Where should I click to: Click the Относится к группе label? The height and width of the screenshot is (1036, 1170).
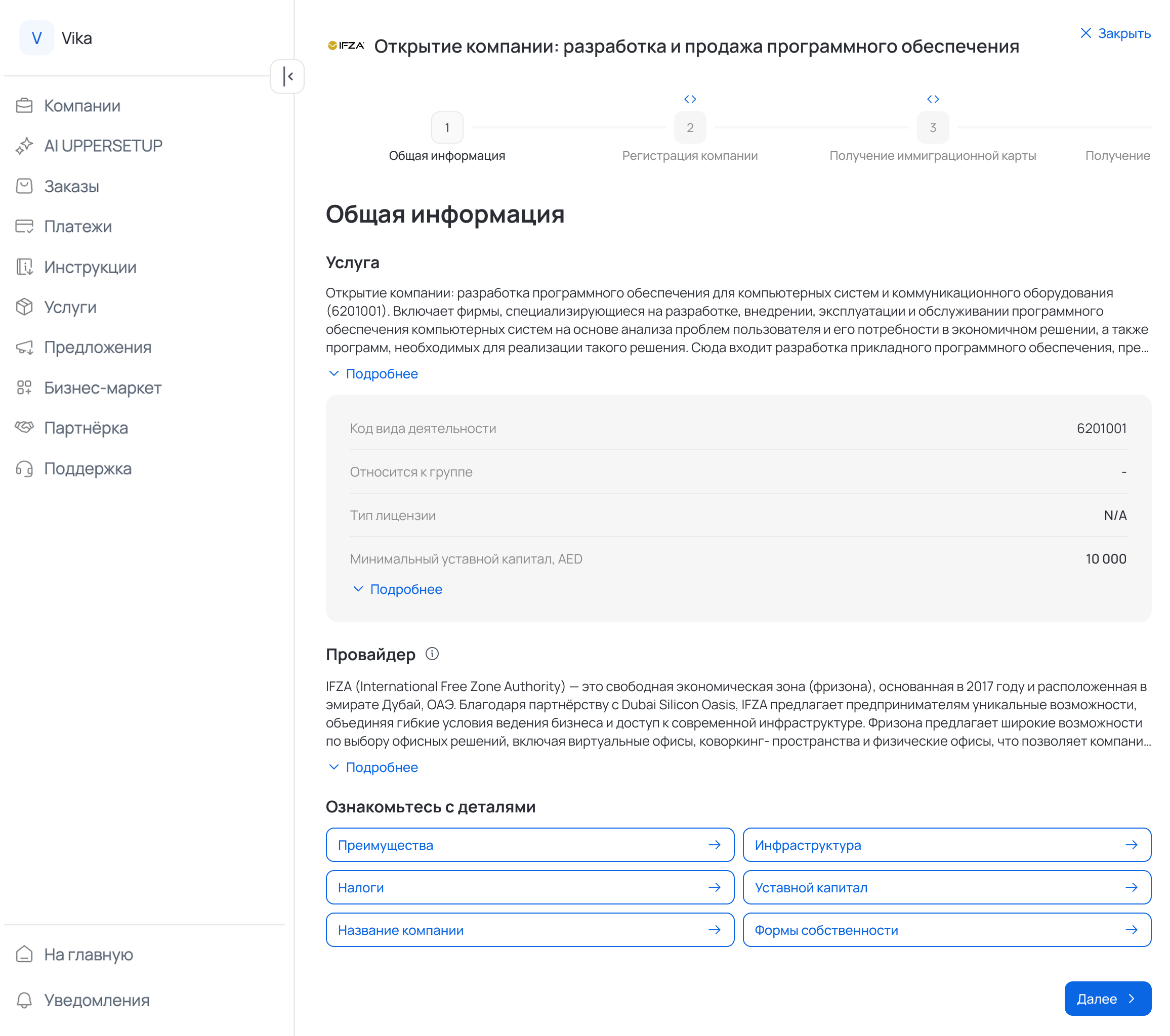[x=411, y=472]
